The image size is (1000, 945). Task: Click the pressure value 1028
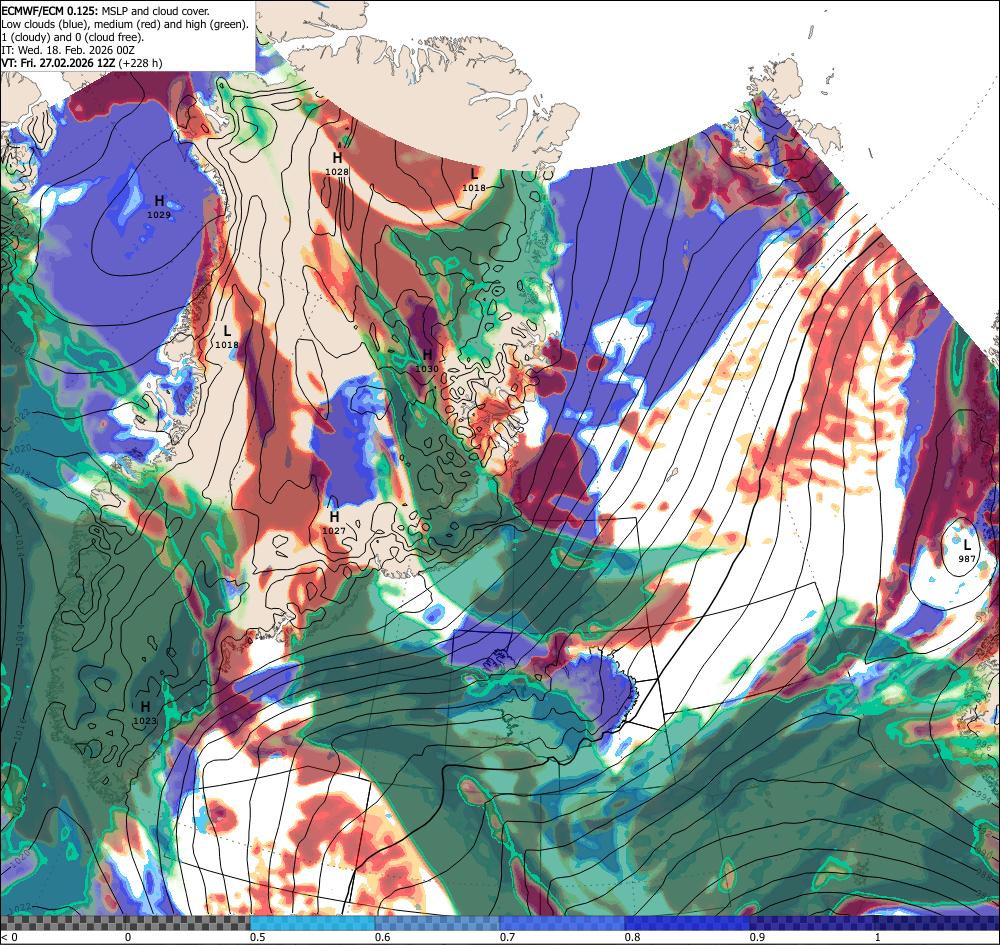point(337,172)
